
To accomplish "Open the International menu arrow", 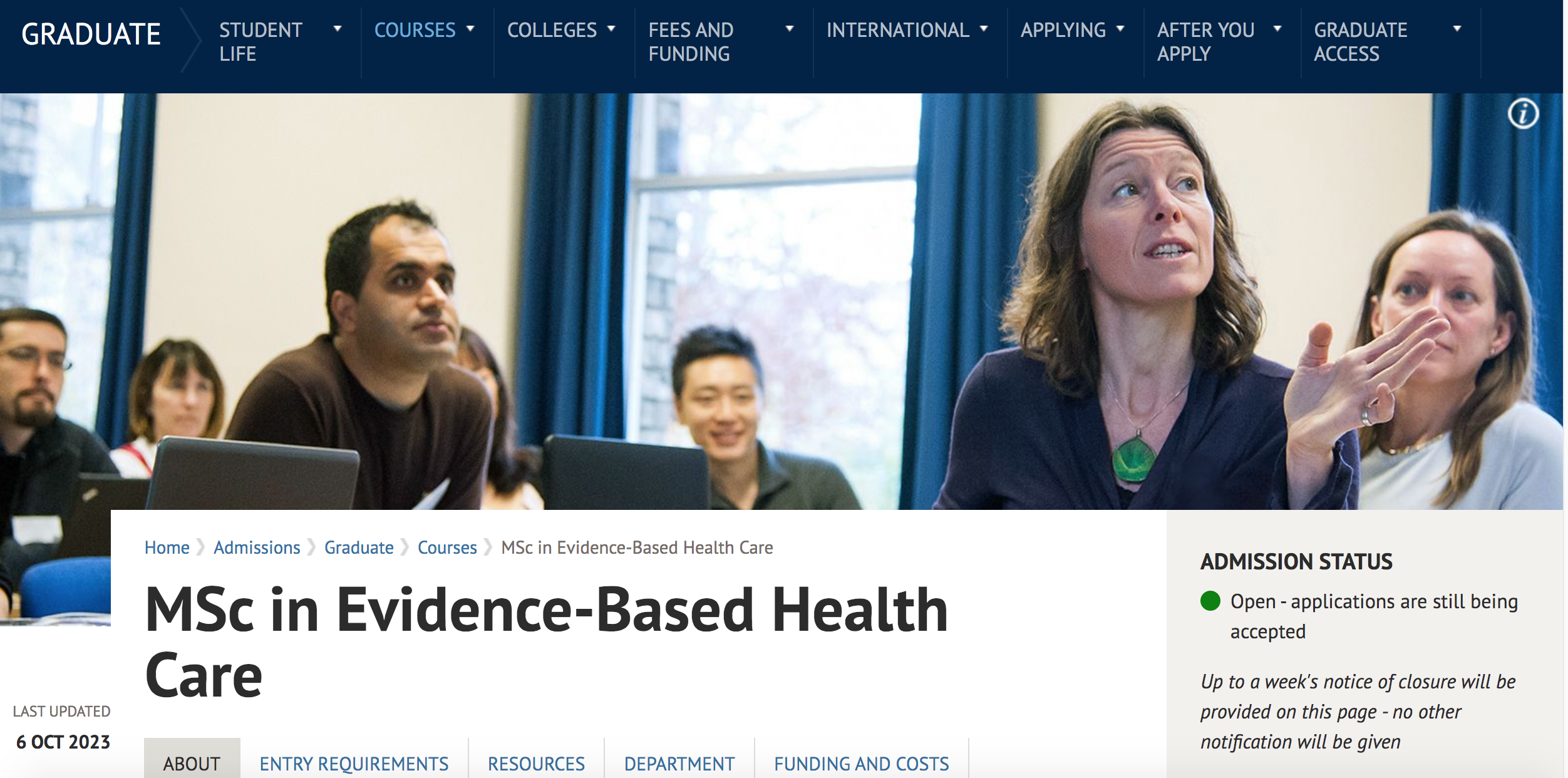I will [x=984, y=29].
